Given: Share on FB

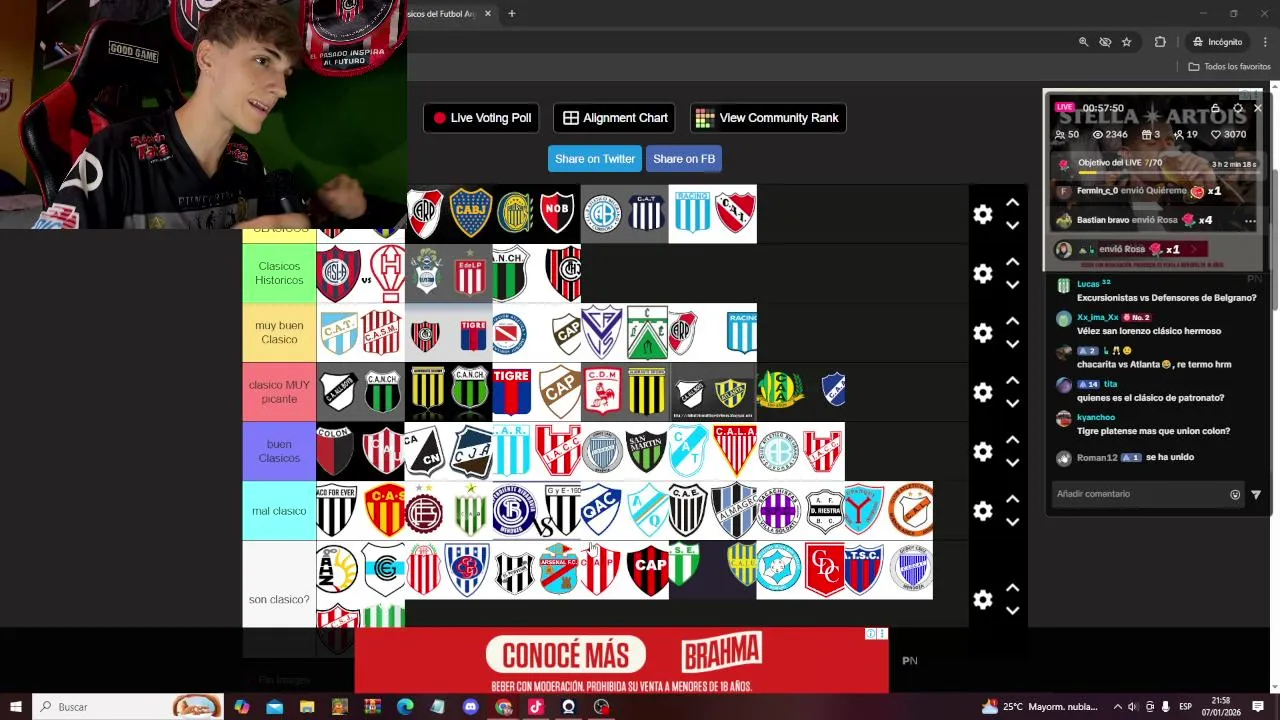Looking at the screenshot, I should pyautogui.click(x=684, y=159).
